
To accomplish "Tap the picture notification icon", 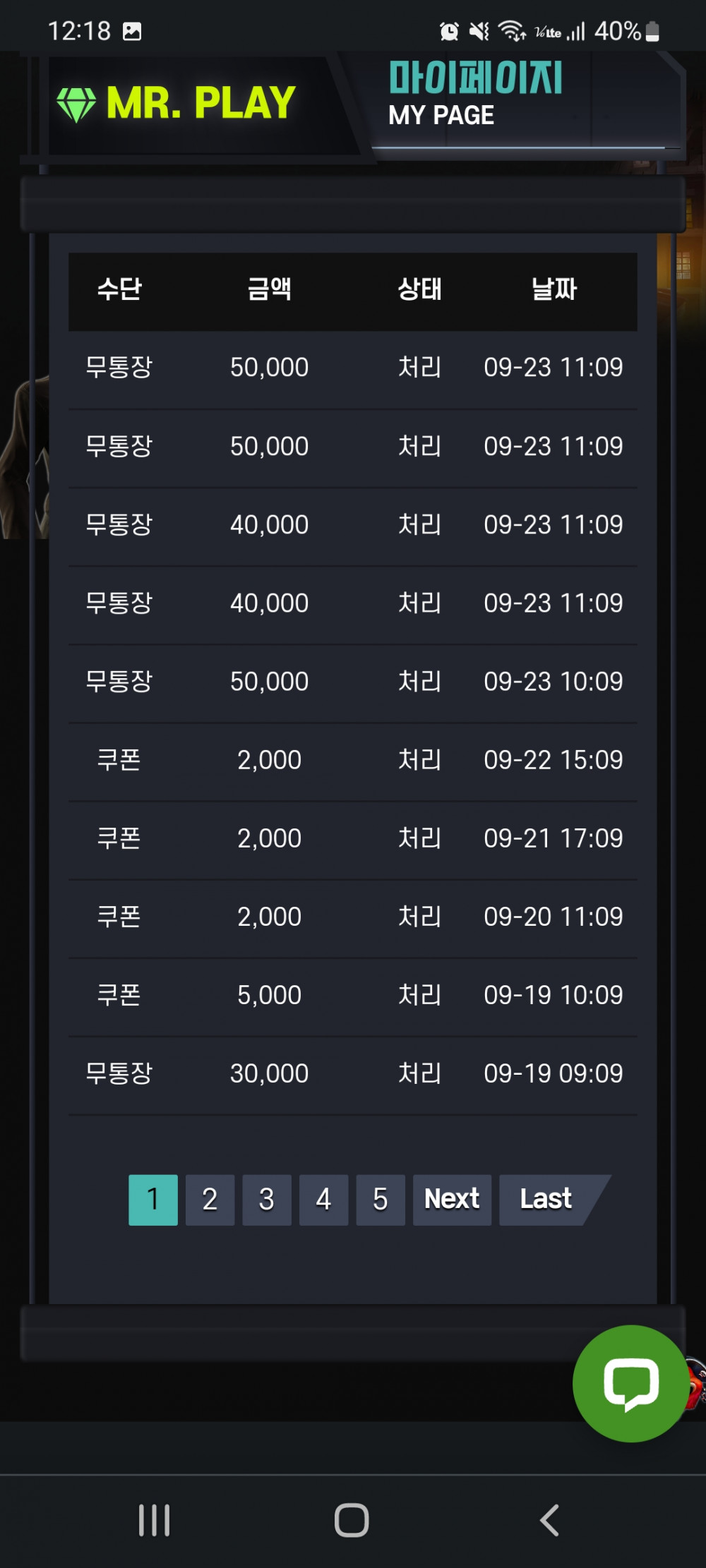I will click(132, 31).
